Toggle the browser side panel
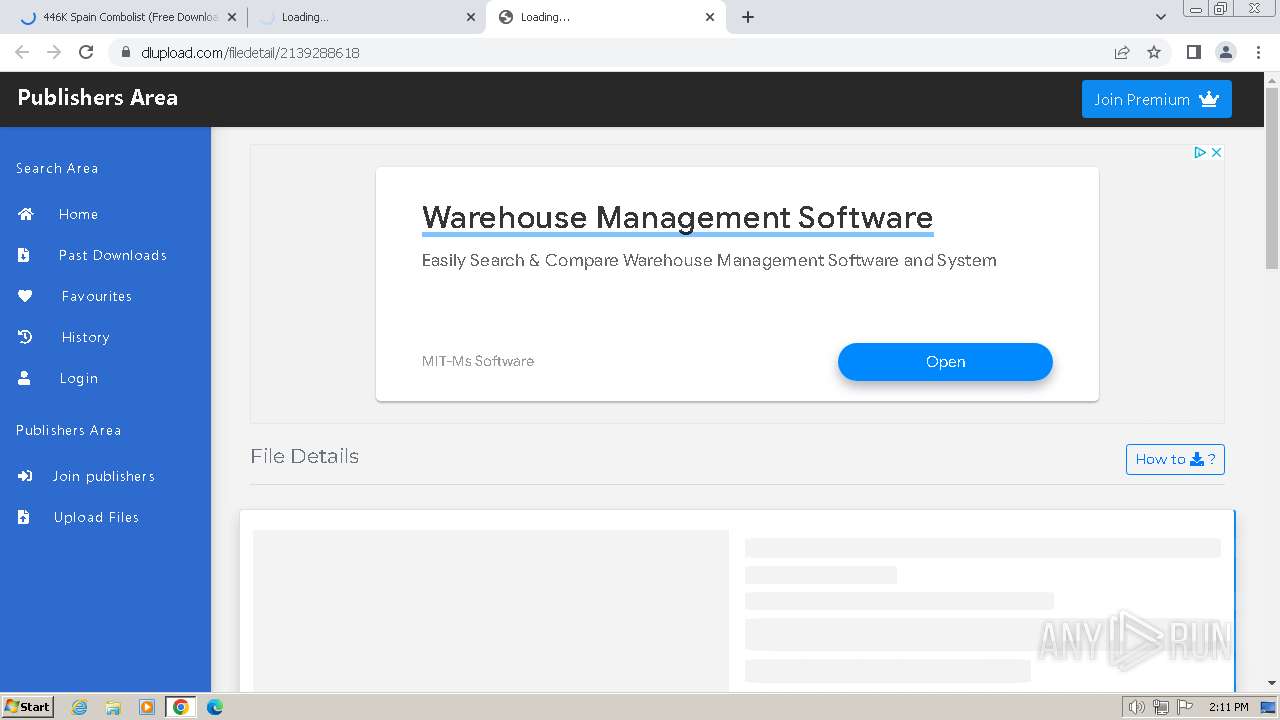The image size is (1280, 720). [1193, 52]
